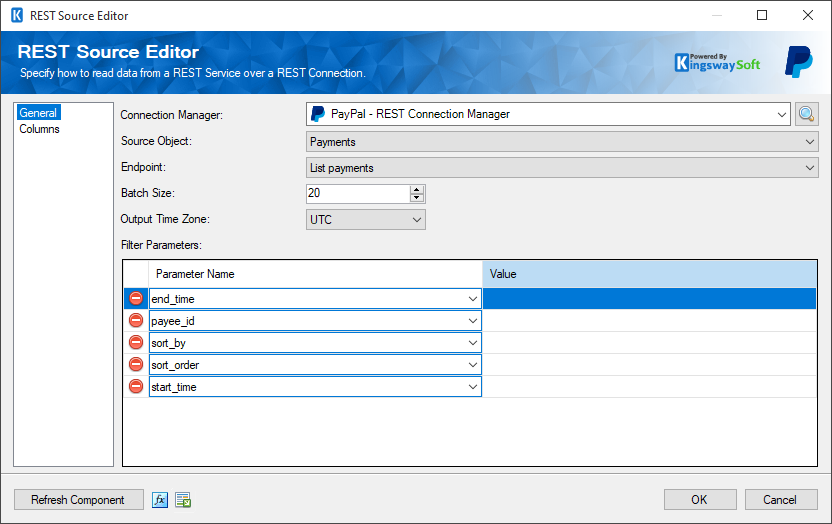Click the Value cell for end_time
The width and height of the screenshot is (832, 524).
click(x=649, y=299)
